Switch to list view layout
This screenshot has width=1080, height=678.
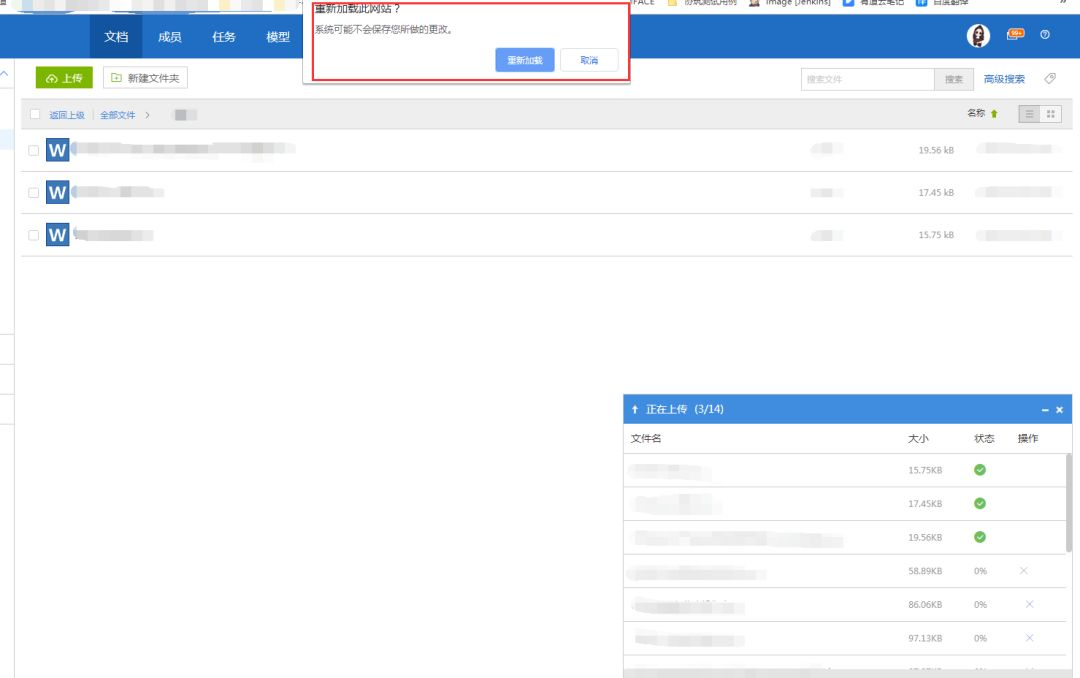[1029, 114]
